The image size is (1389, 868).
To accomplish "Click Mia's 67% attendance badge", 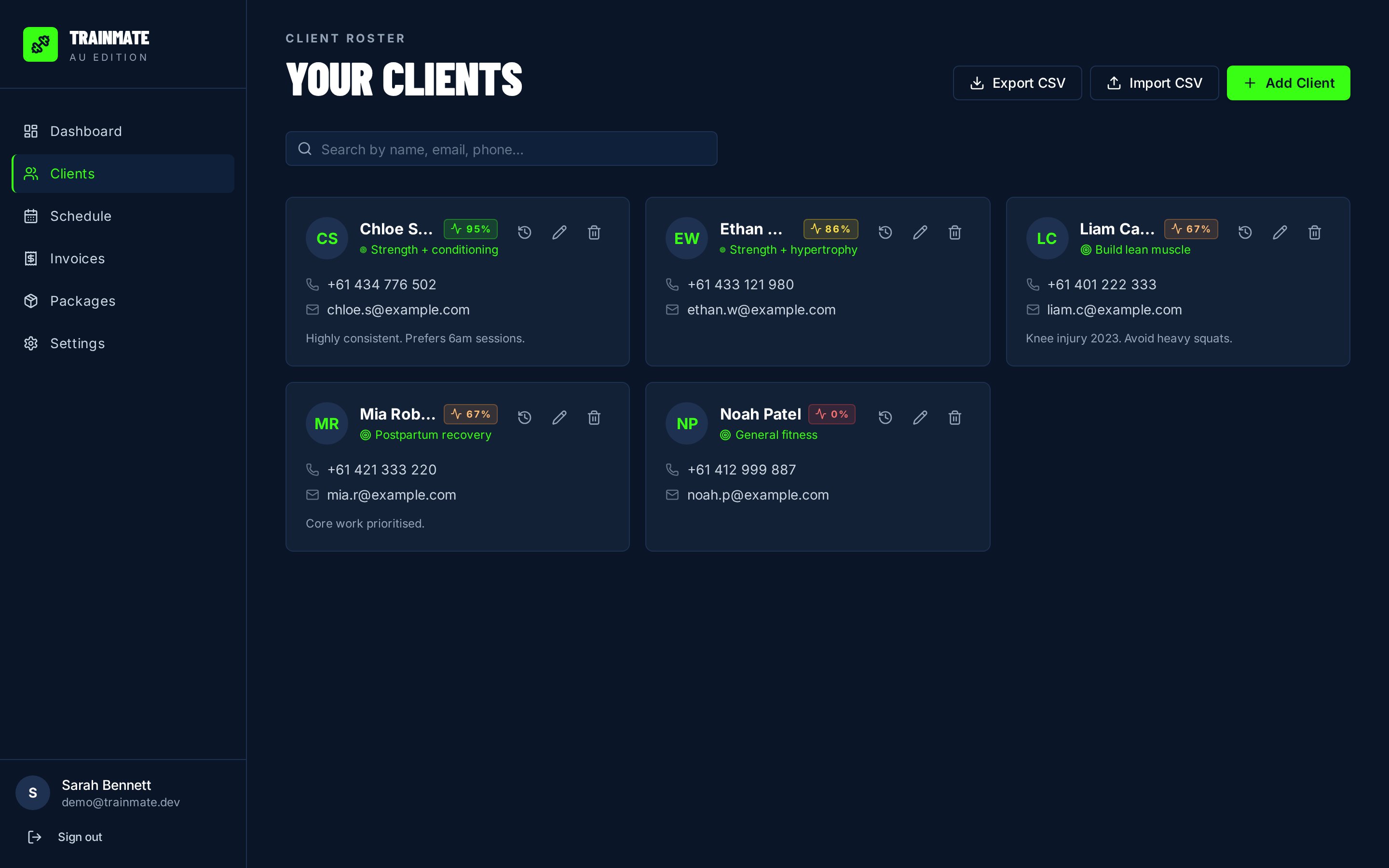I will click(471, 414).
